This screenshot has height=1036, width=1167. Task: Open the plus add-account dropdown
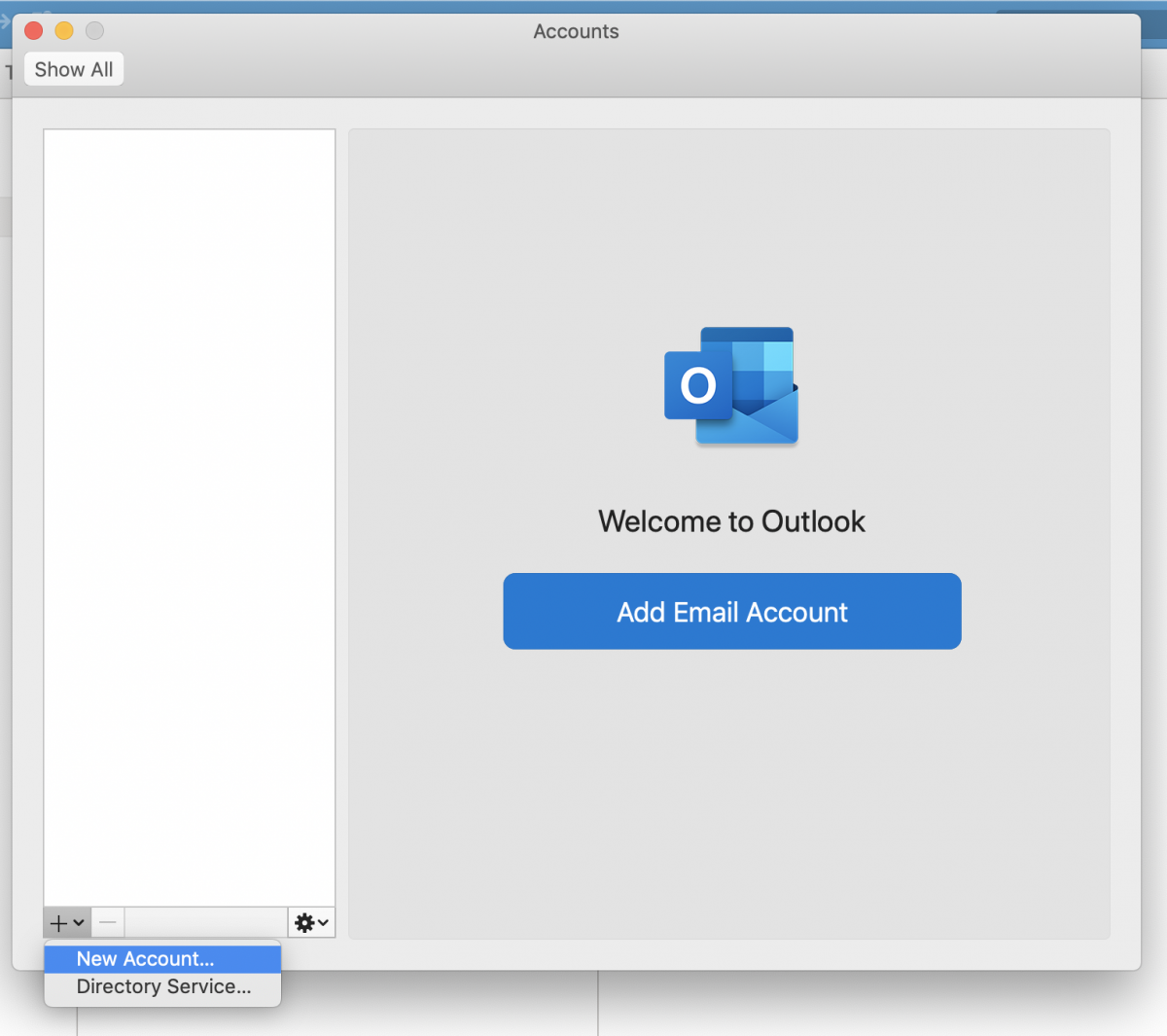click(67, 922)
